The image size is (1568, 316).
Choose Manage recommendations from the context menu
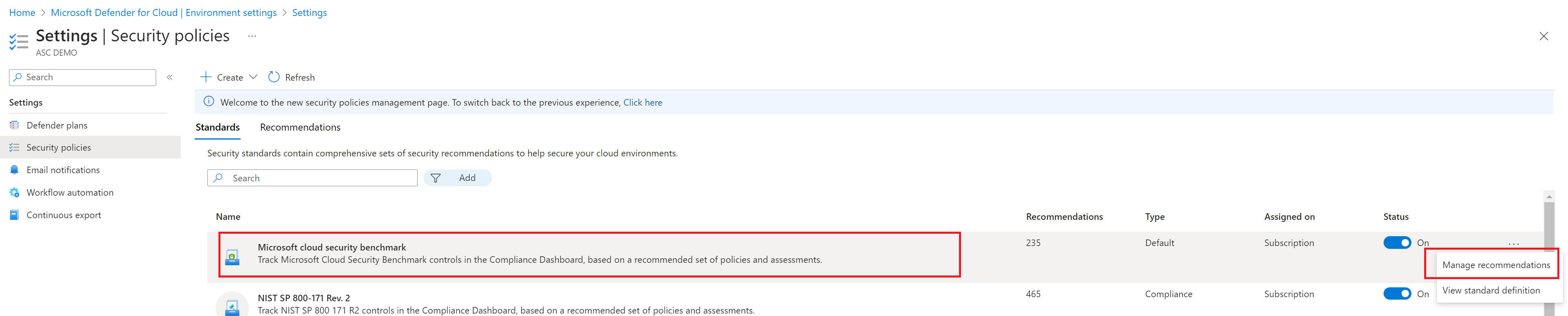pos(1495,265)
